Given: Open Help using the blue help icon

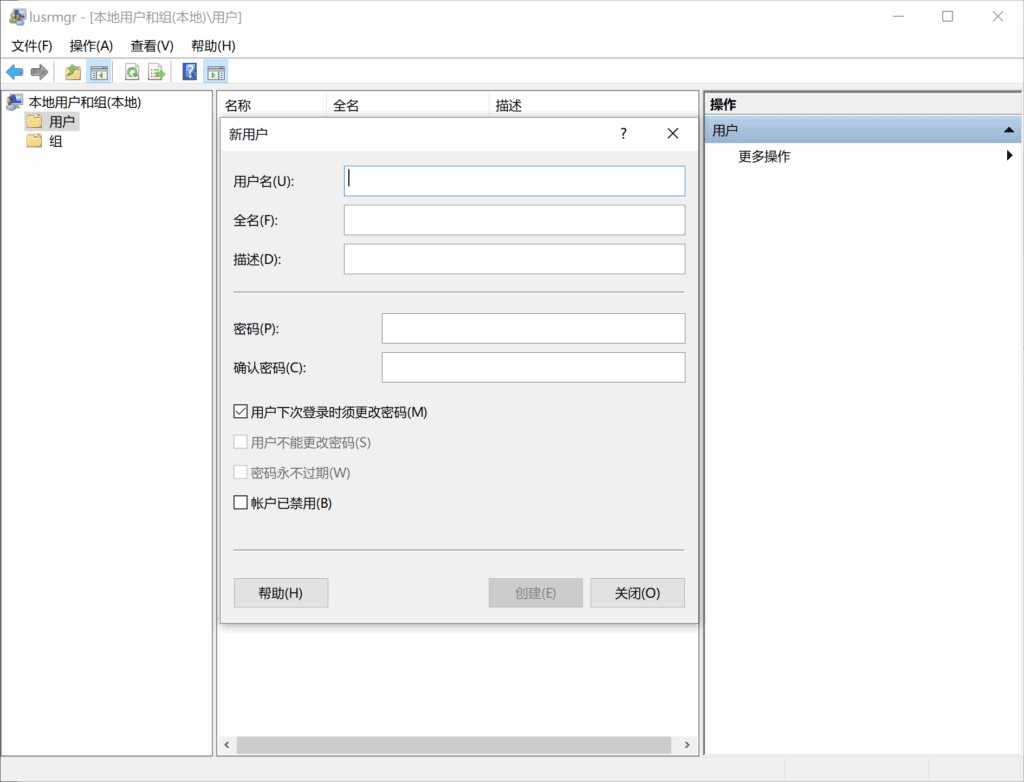Looking at the screenshot, I should pyautogui.click(x=188, y=71).
